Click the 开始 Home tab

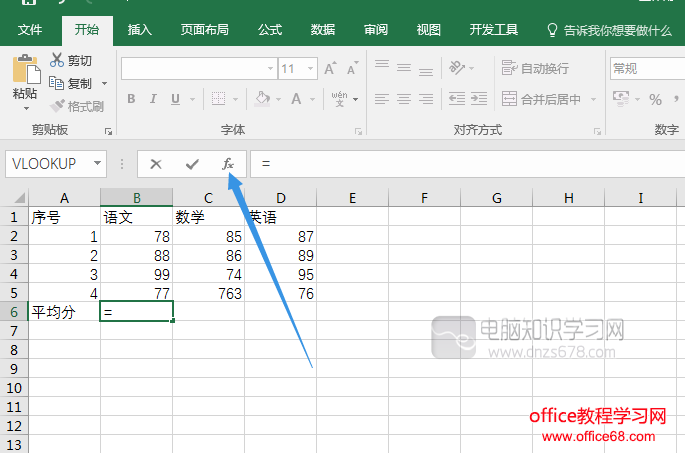[87, 30]
